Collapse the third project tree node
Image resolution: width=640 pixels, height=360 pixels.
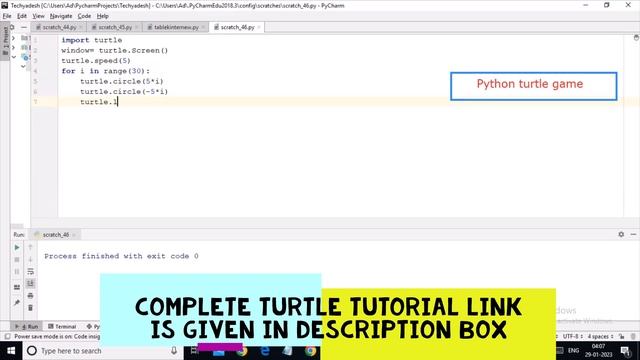click(14, 57)
